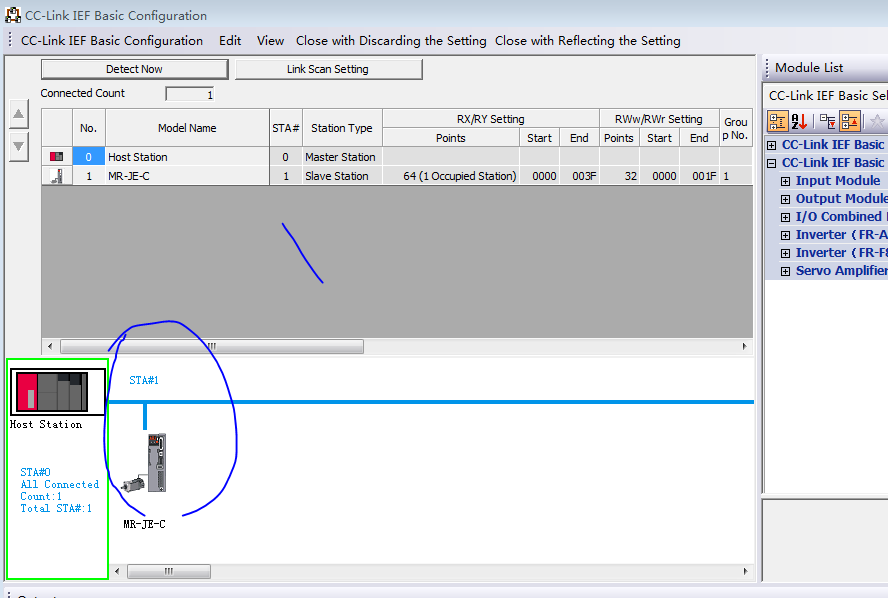
Task: Click the move-up arrow beside station list
Action: [x=19, y=114]
